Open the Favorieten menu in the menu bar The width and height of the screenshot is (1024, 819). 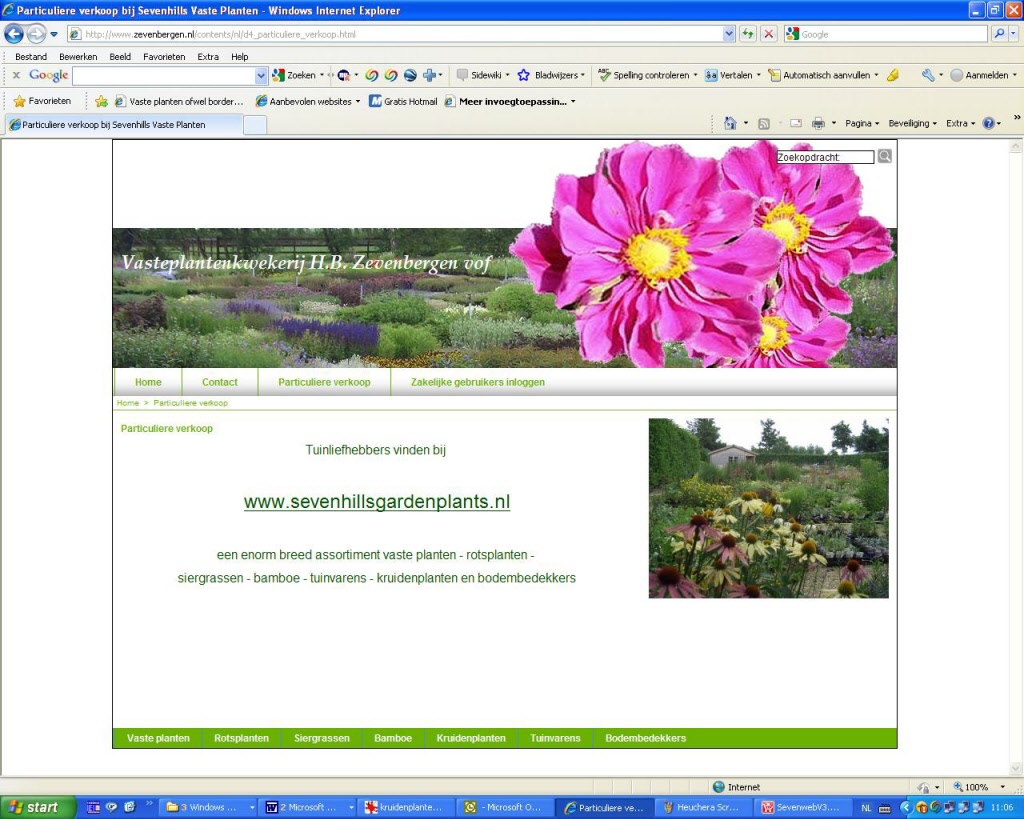tap(164, 57)
